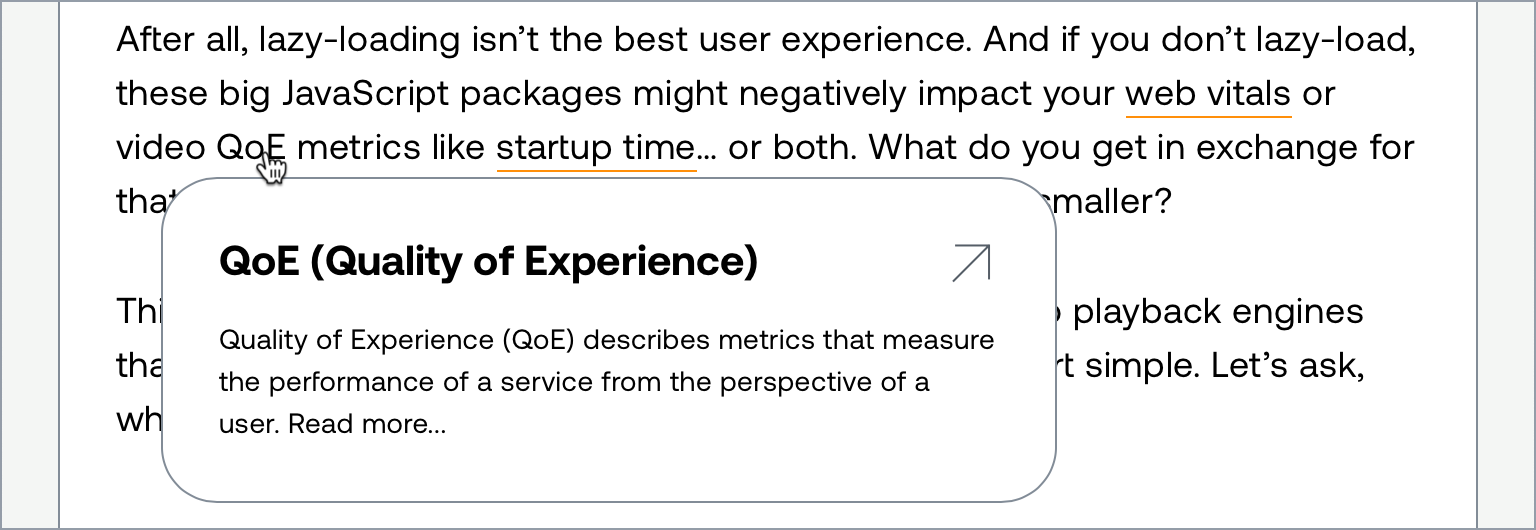Select the "QoE (Quality of Experience)" popup heading

pyautogui.click(x=488, y=261)
